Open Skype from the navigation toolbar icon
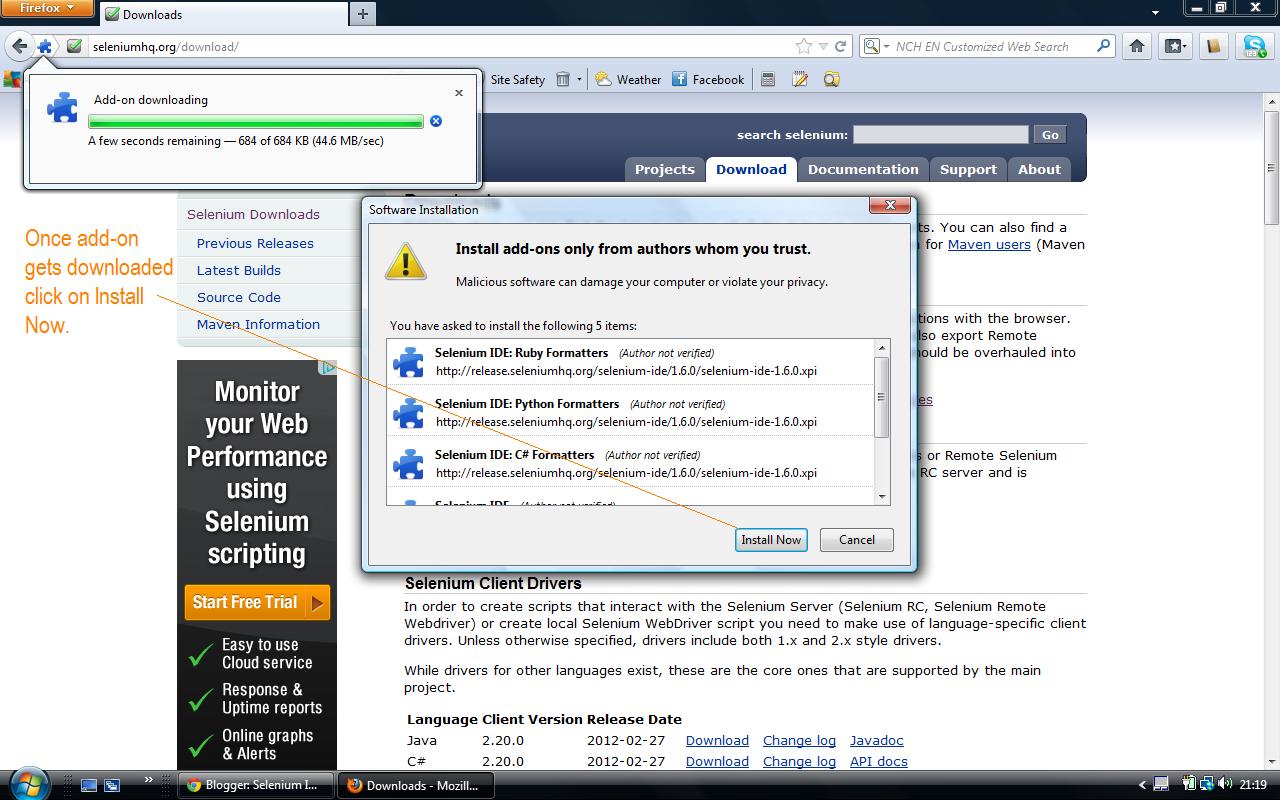1280x800 pixels. click(x=1253, y=46)
